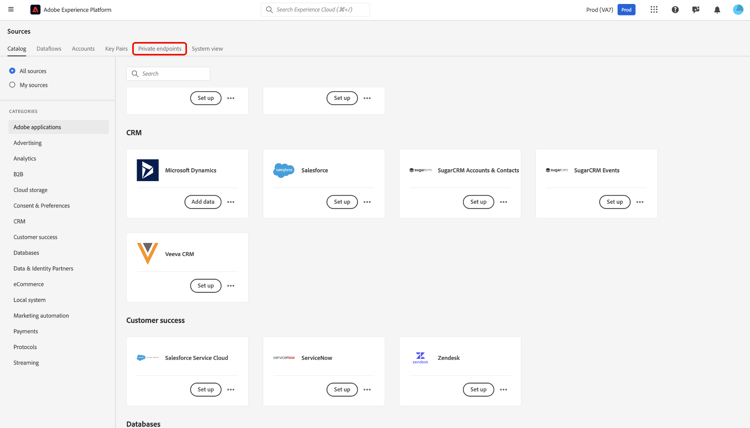
Task: Select the B2B category
Action: pyautogui.click(x=18, y=174)
